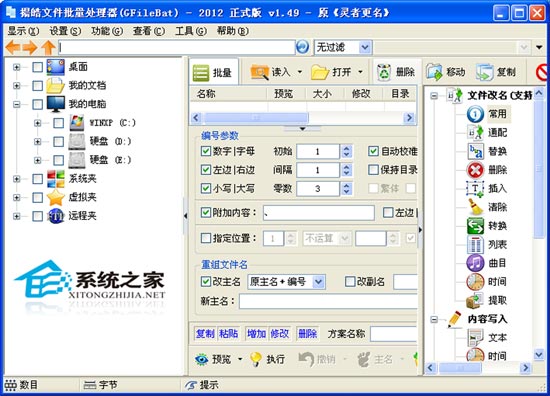The width and height of the screenshot is (550, 396).
Task: Click the 打开 open folder icon
Action: [320, 72]
